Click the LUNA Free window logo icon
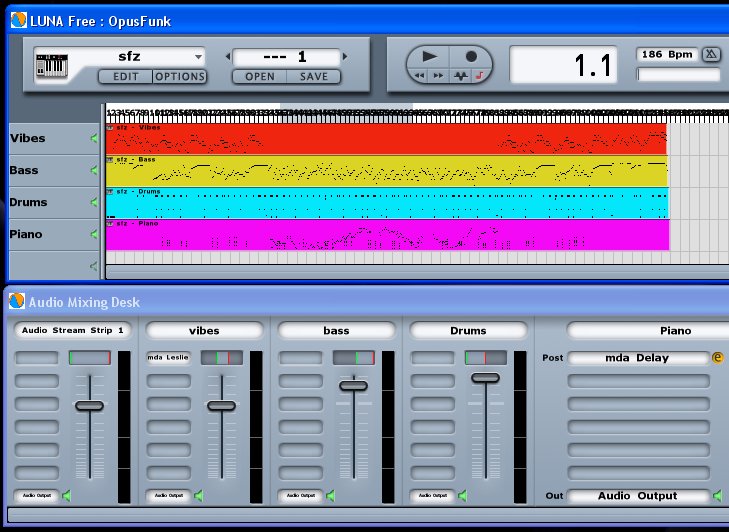This screenshot has height=532, width=729. point(19,20)
